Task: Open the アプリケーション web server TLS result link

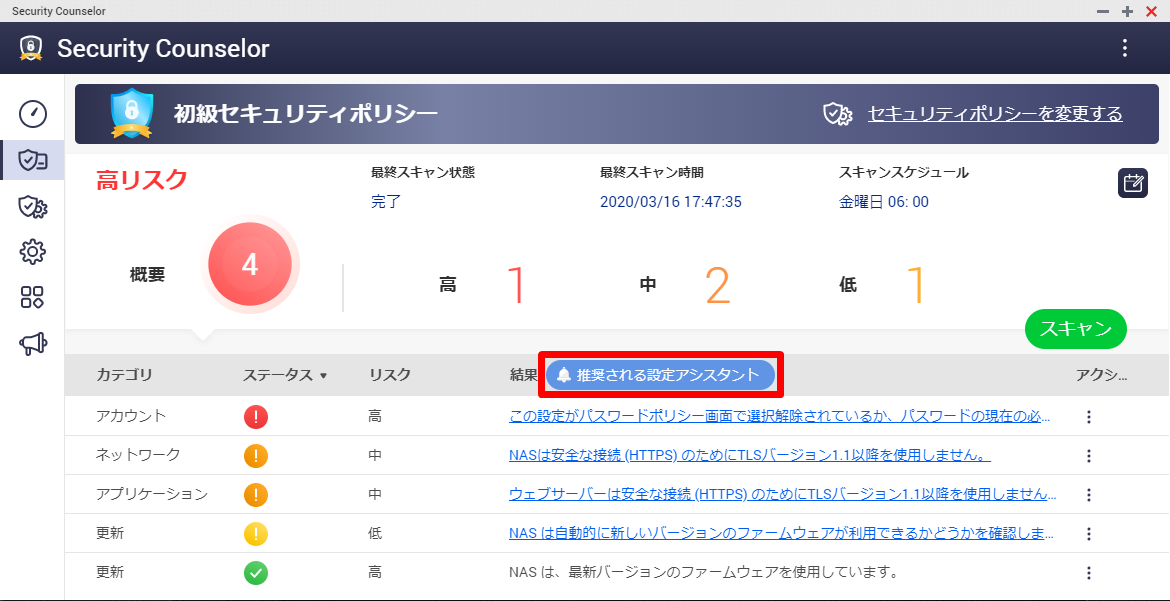Action: coord(782,494)
